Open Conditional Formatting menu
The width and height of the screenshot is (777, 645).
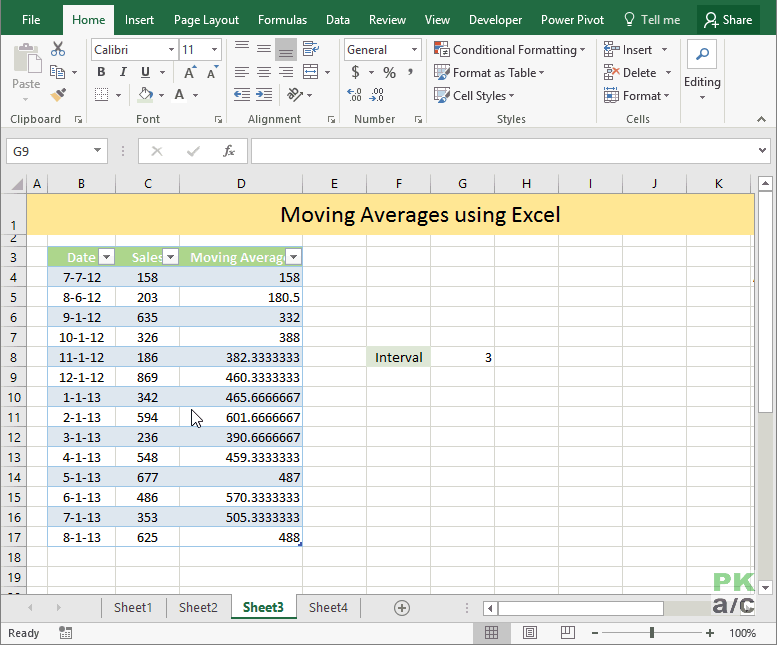(x=510, y=50)
